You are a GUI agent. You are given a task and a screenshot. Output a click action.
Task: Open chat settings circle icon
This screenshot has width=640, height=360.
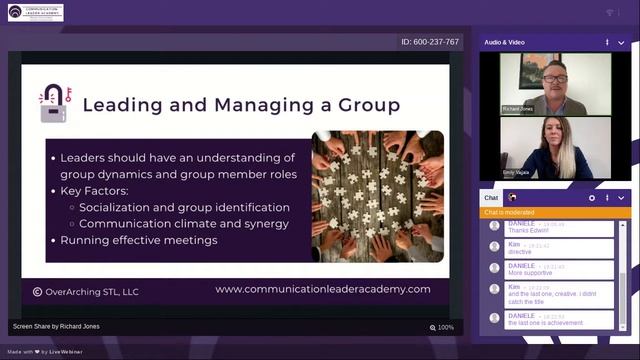[x=592, y=198]
